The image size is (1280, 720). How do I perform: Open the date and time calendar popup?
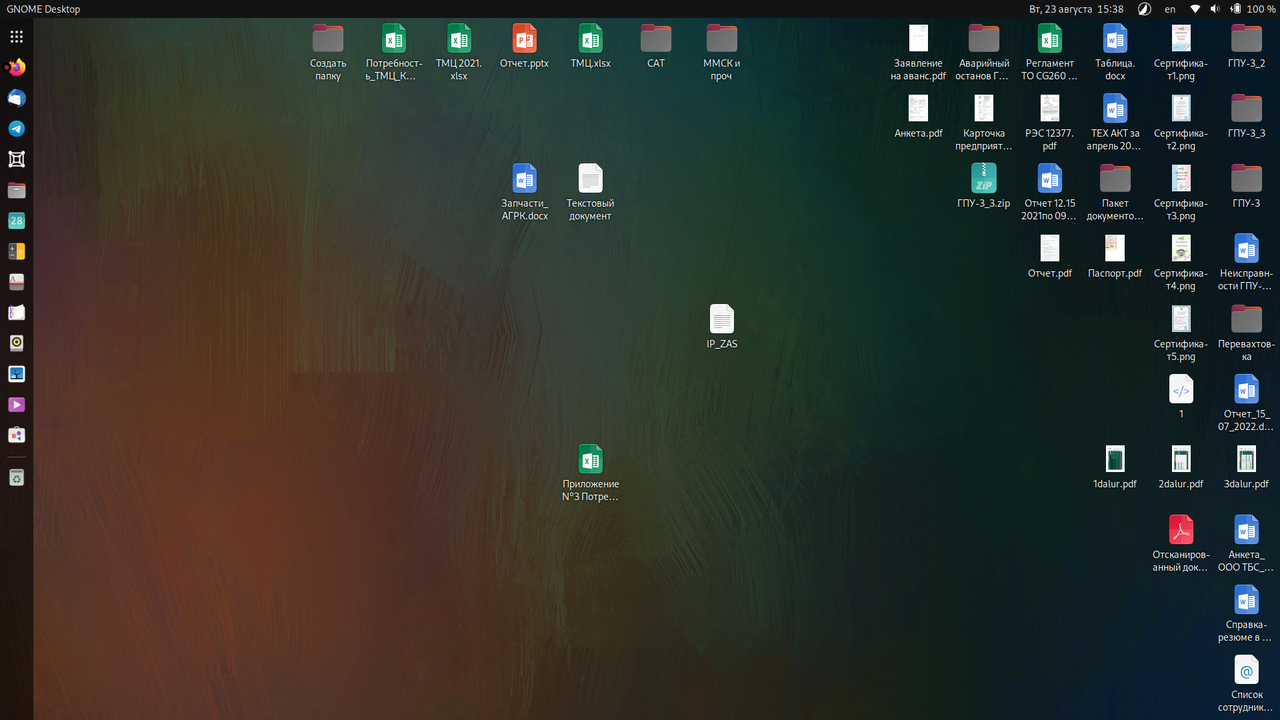1076,9
